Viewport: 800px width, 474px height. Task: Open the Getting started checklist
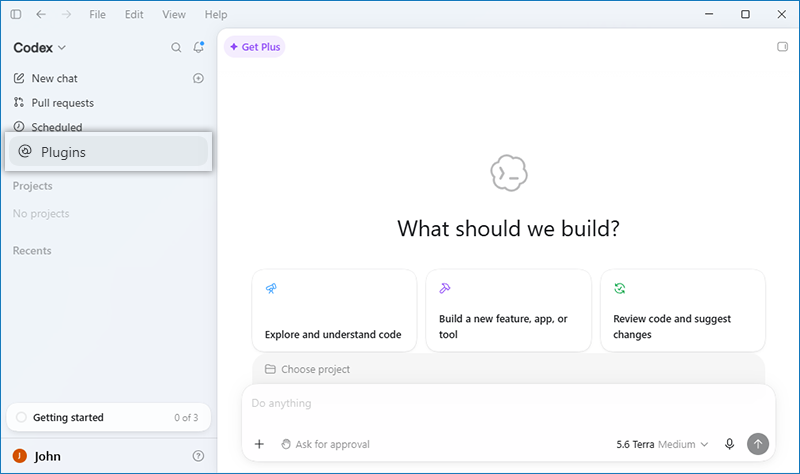[108, 417]
